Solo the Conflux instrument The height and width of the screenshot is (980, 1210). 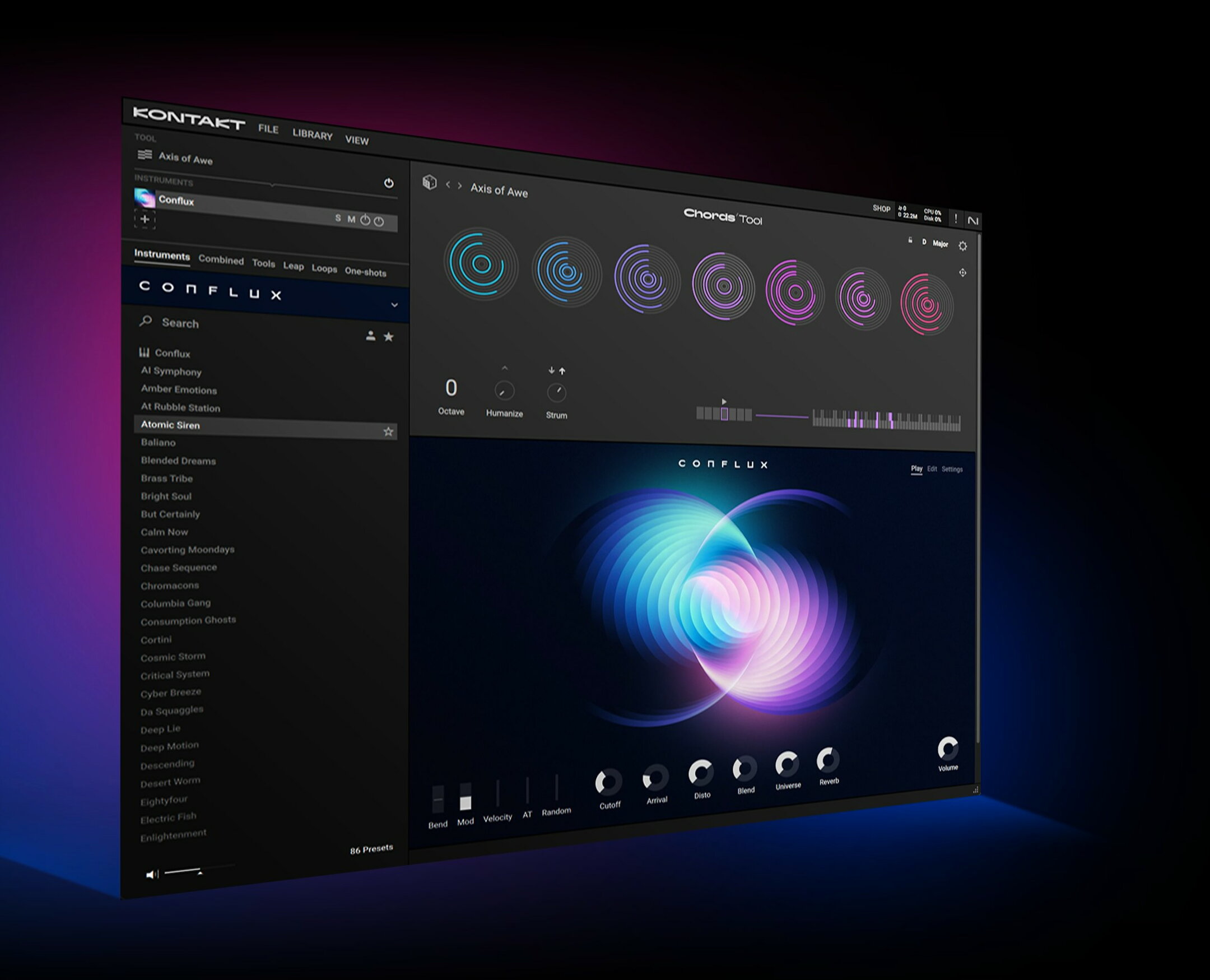(x=338, y=218)
